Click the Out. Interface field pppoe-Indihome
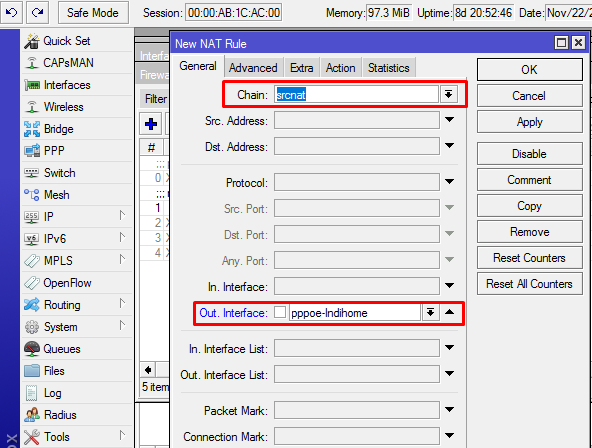This screenshot has height=448, width=592. point(355,313)
